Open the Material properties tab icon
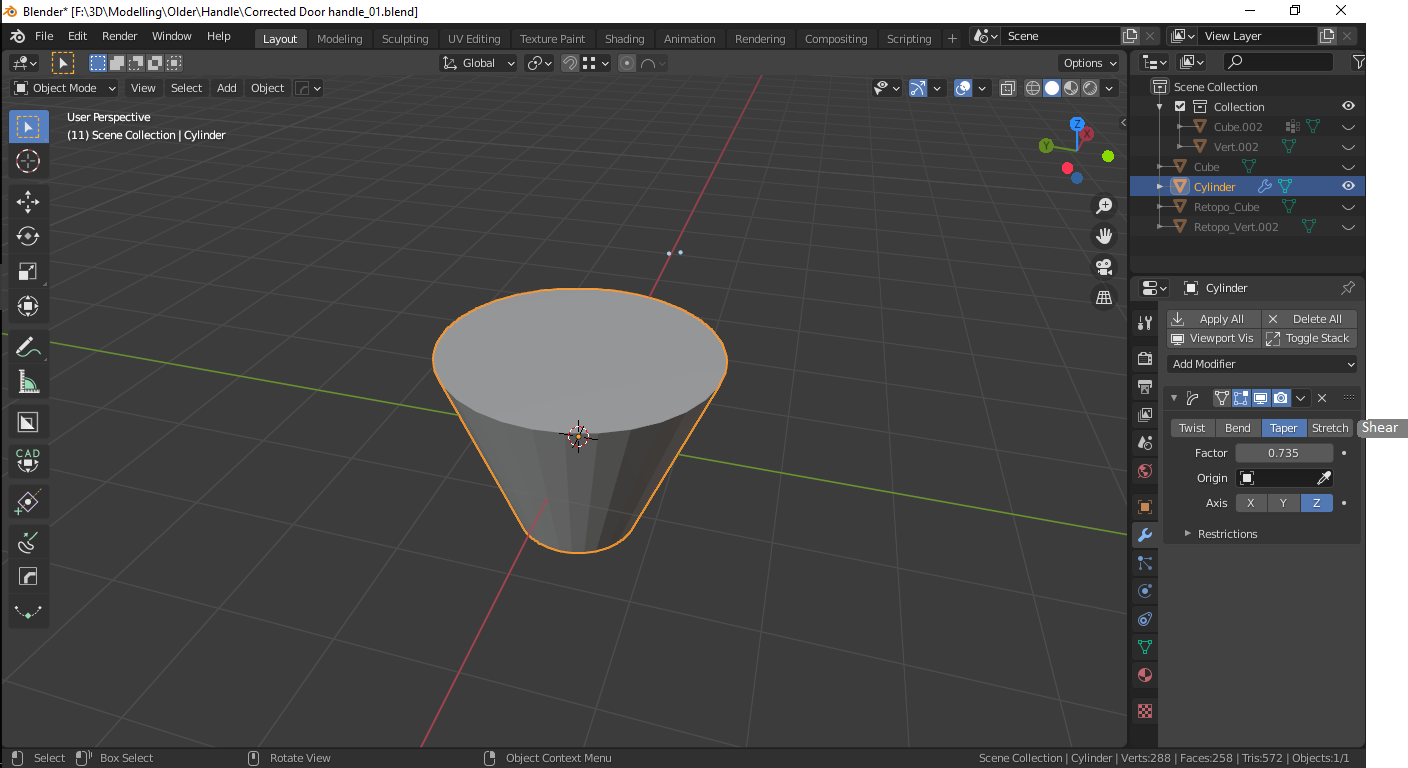Viewport: 1408px width, 768px height. pos(1146,675)
